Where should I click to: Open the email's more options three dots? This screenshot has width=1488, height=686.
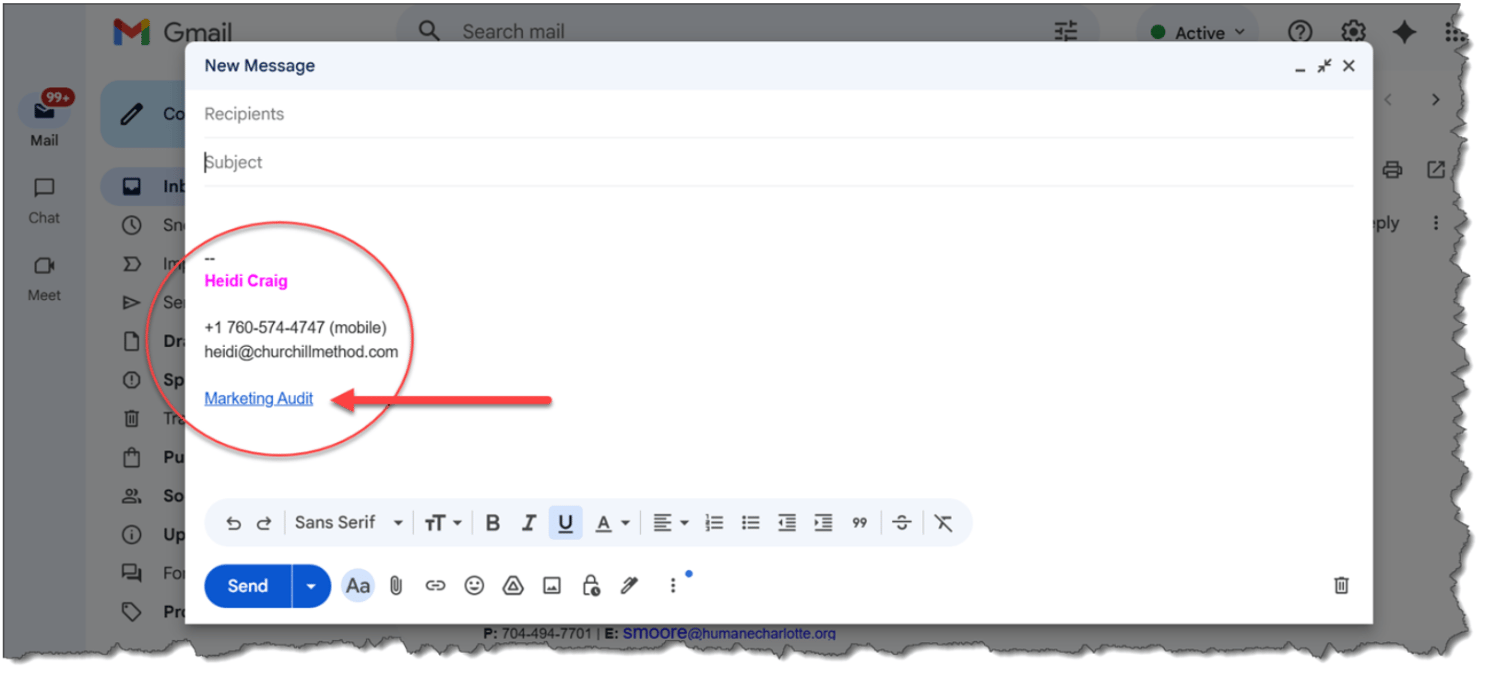[x=1436, y=223]
